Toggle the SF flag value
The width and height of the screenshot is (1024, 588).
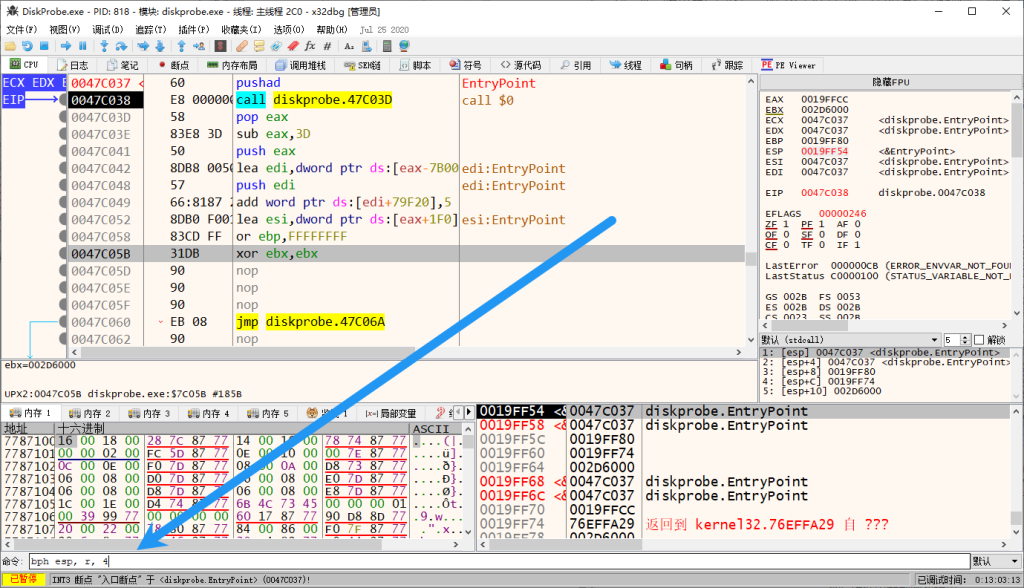click(x=822, y=235)
